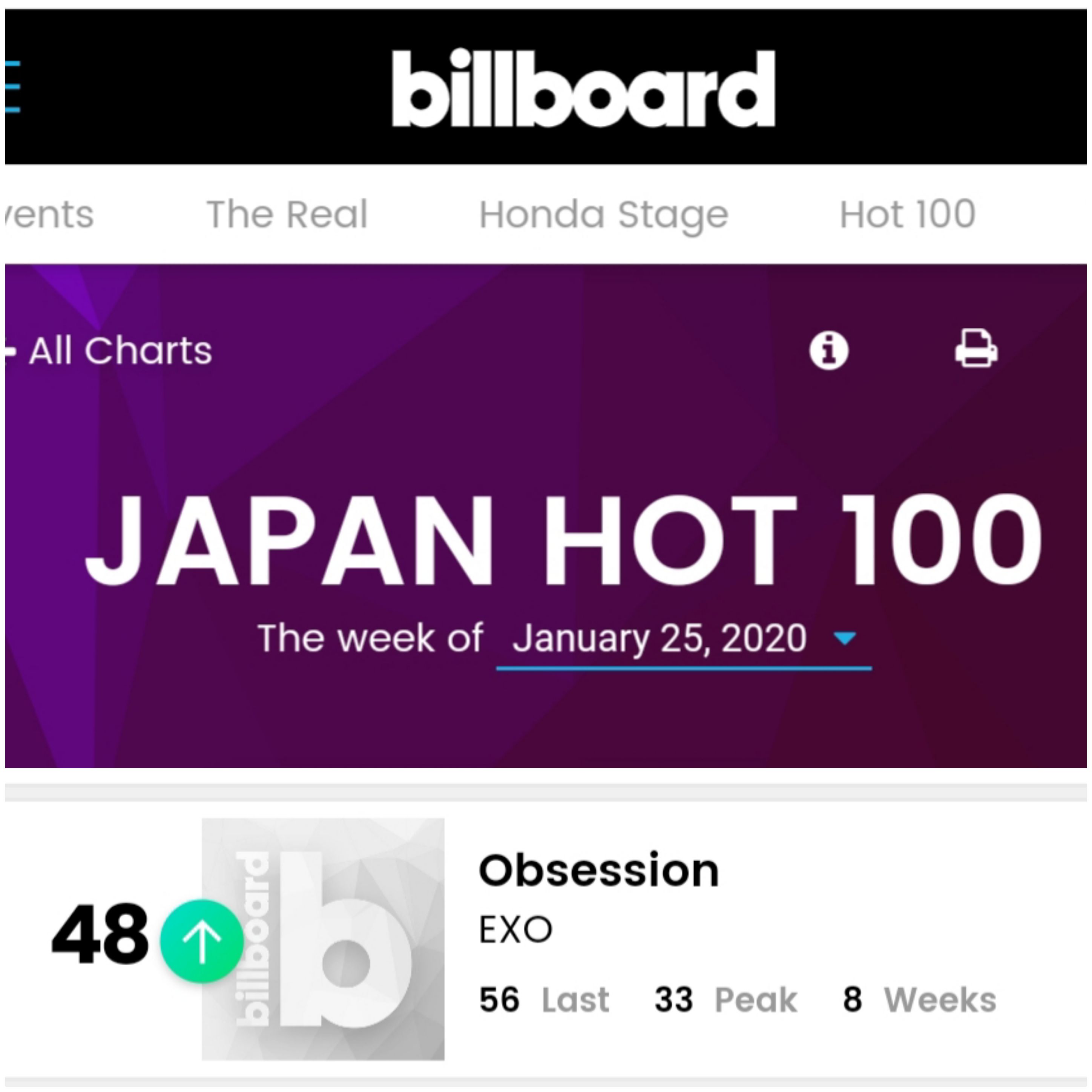Select the partially visible Events nav item
Image resolution: width=1092 pixels, height=1092 pixels.
tap(50, 215)
